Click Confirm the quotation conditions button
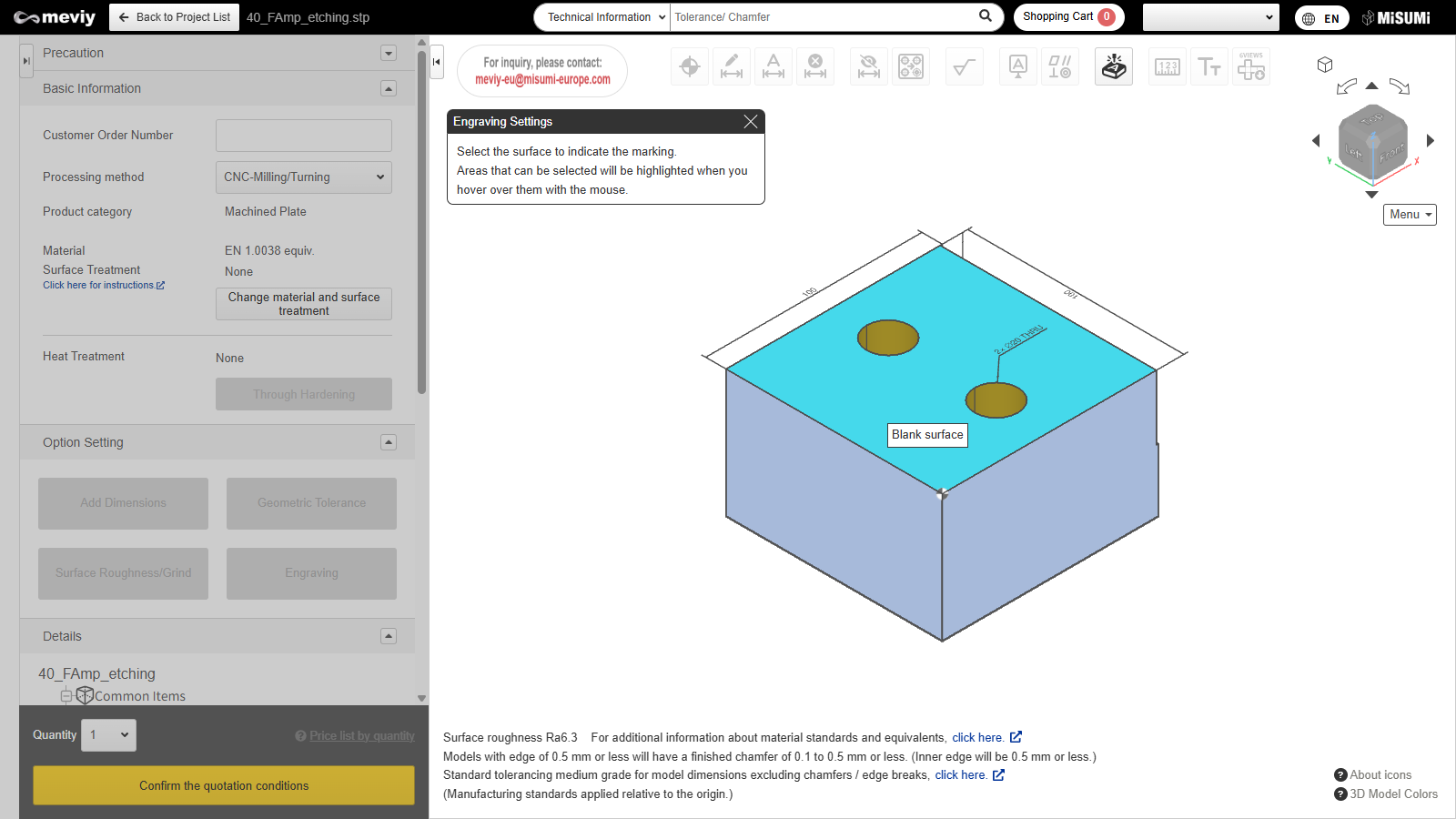 [224, 785]
